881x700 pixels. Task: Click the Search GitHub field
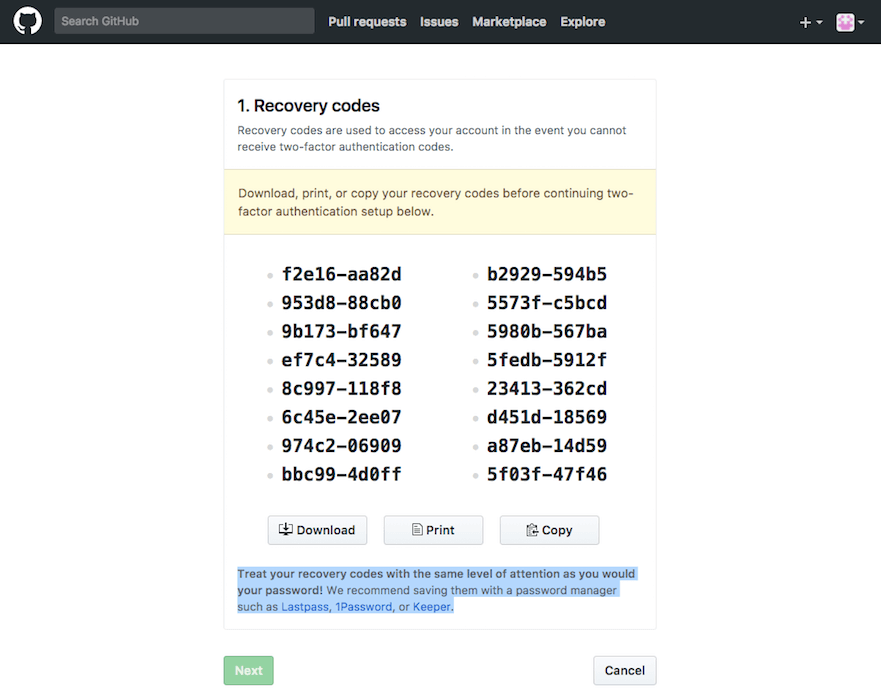[184, 20]
